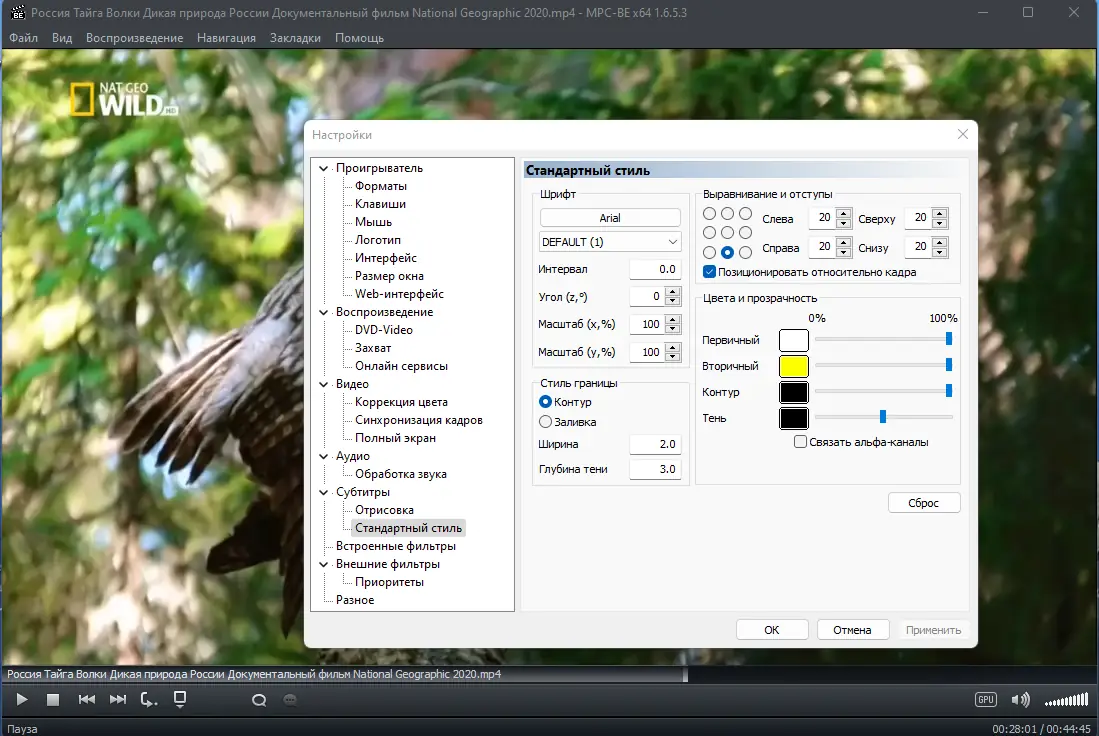Collapse the Видео tree node
The height and width of the screenshot is (736, 1099).
tap(323, 384)
